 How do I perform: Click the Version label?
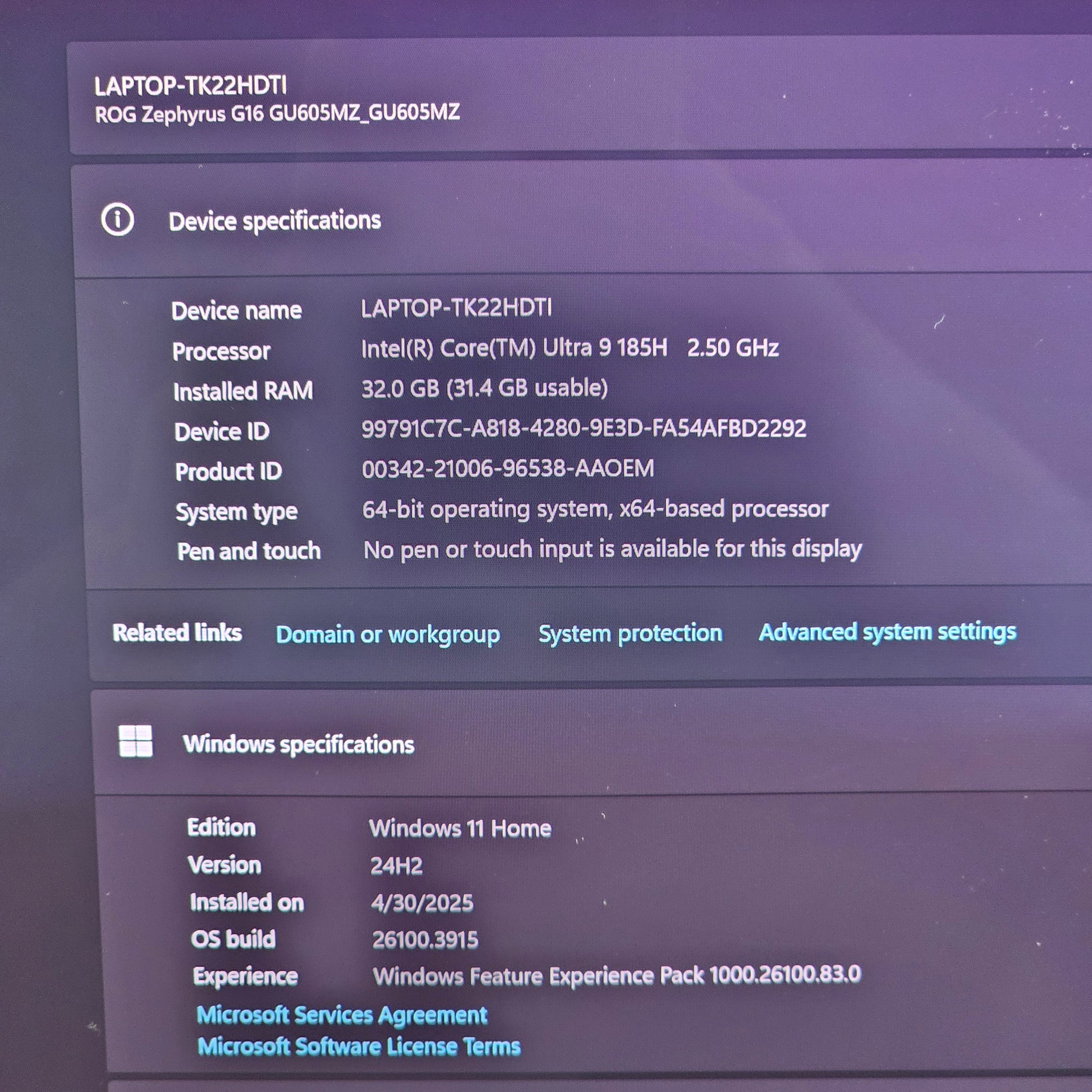click(224, 865)
